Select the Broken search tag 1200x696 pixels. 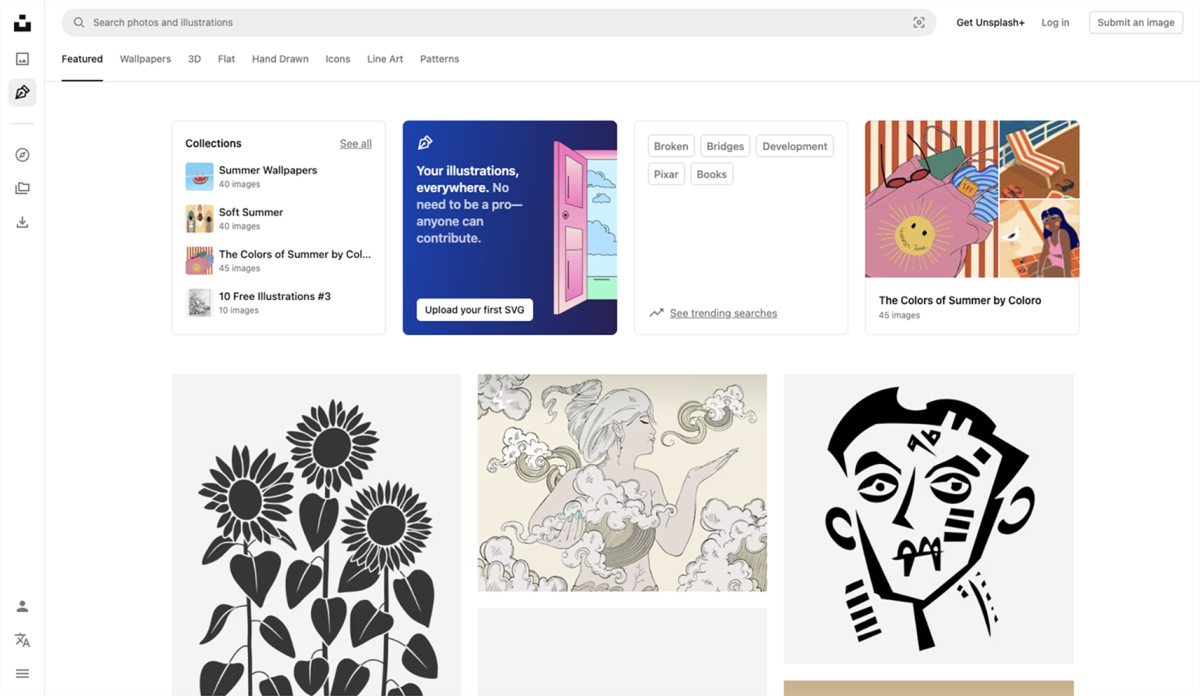coord(671,146)
